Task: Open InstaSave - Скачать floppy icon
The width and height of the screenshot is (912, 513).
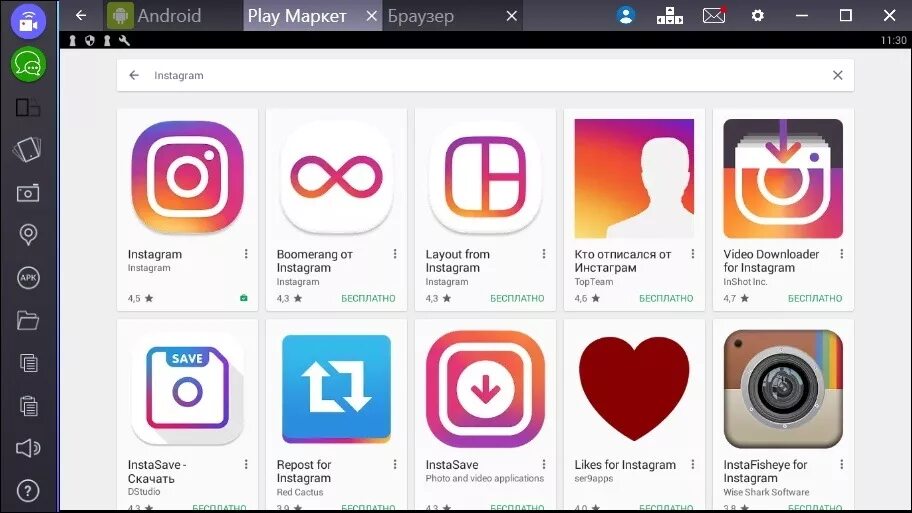Action: (x=187, y=389)
